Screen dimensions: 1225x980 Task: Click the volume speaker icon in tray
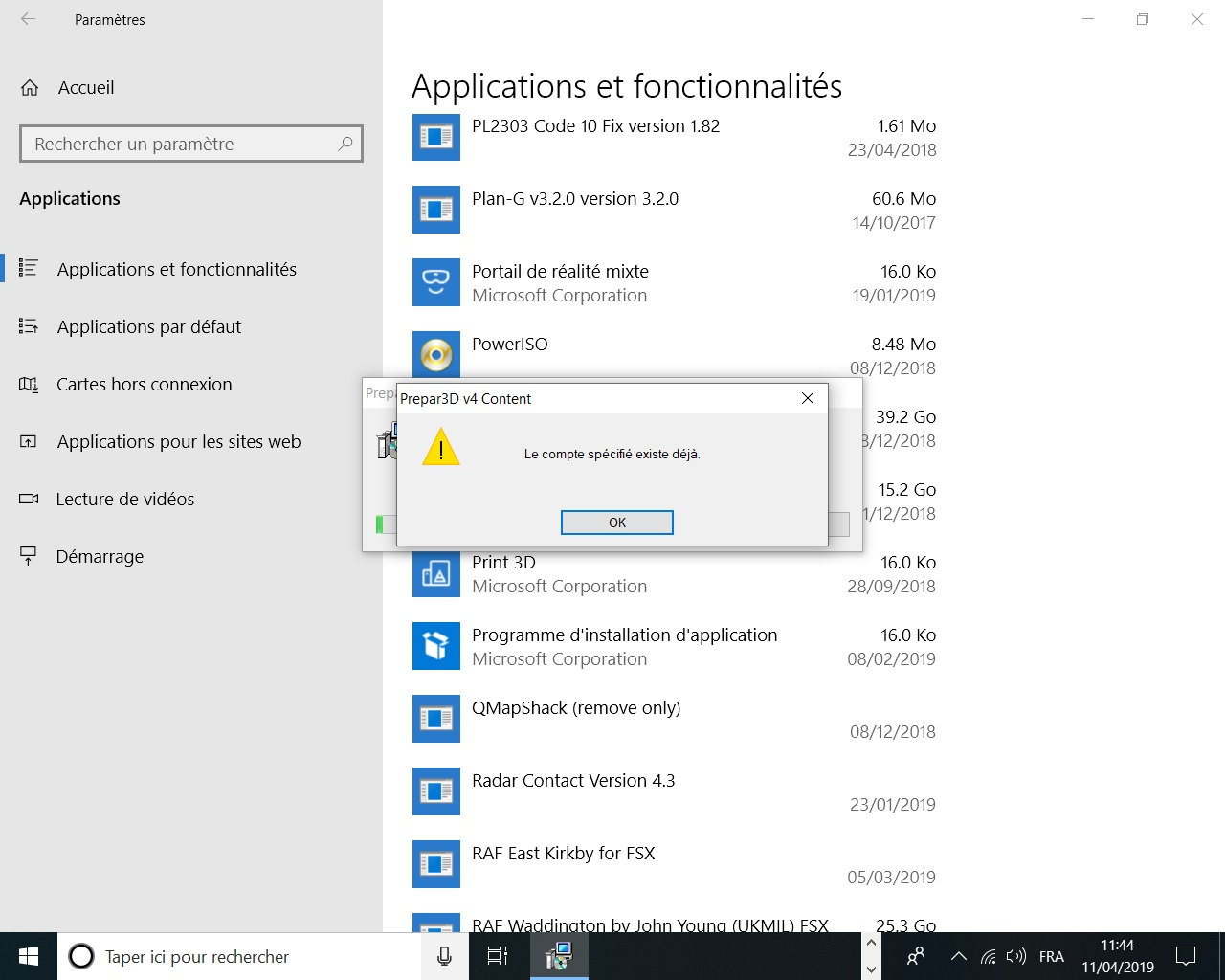tap(1016, 956)
